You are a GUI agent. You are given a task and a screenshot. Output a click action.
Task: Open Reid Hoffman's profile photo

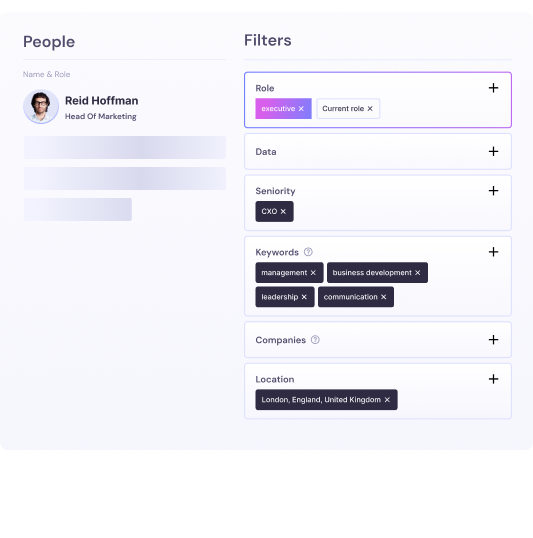point(41,106)
